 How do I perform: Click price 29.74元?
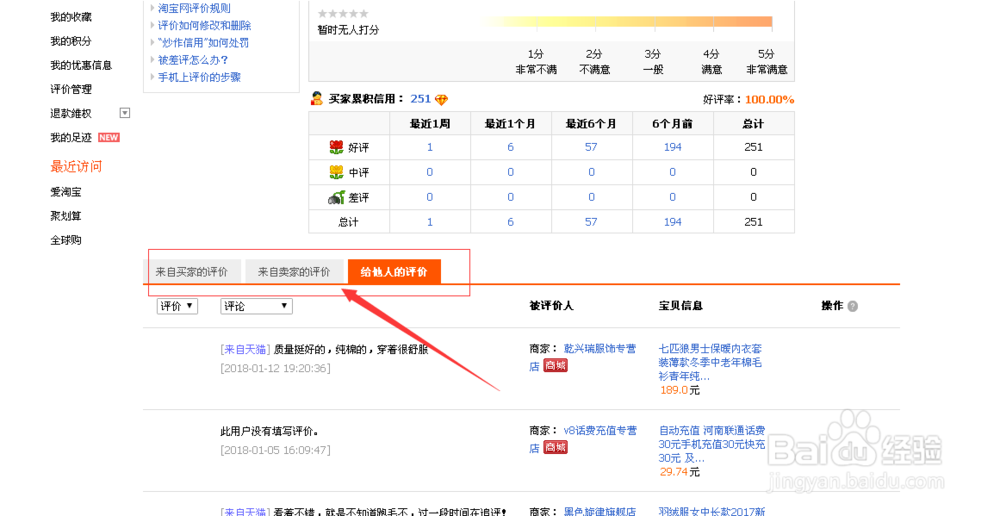pyautogui.click(x=680, y=472)
